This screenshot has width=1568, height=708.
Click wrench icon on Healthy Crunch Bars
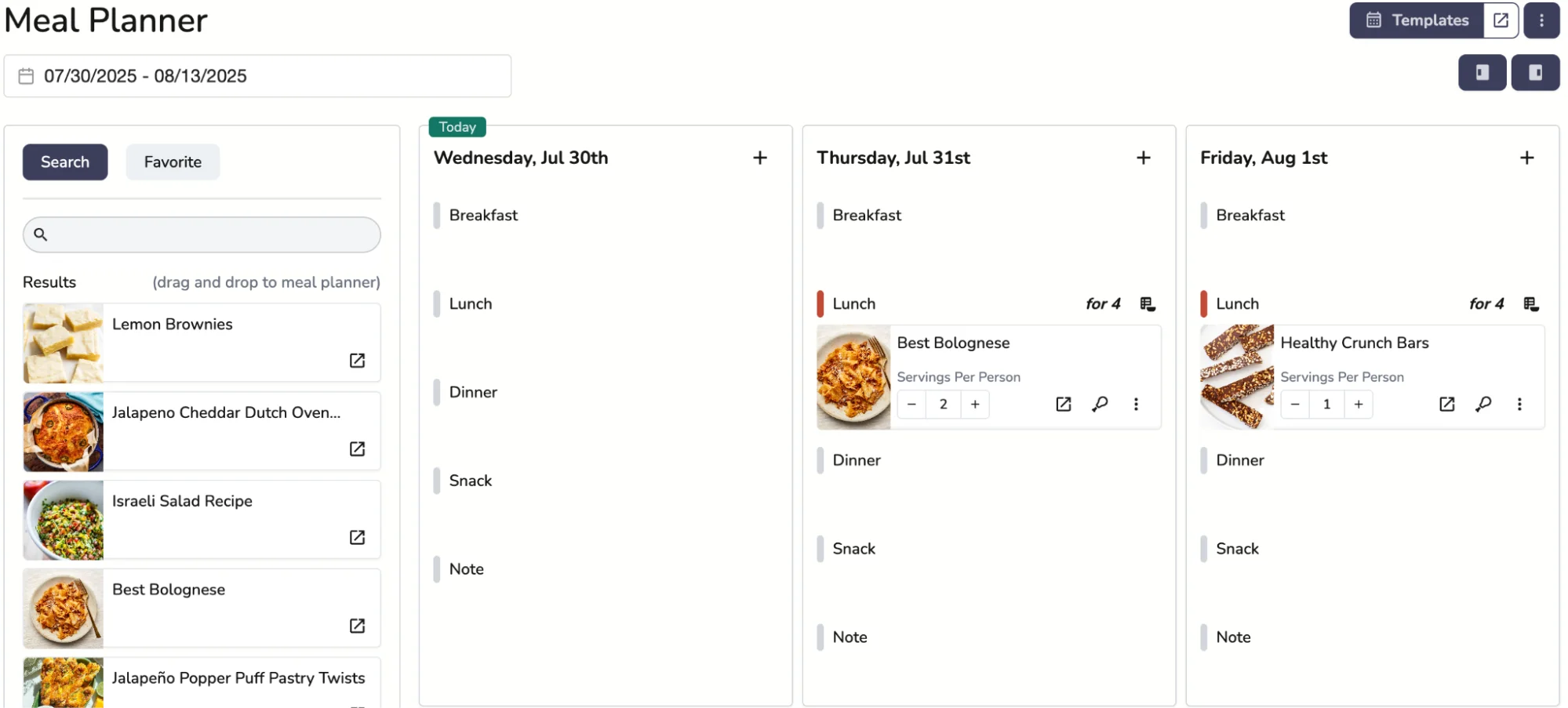point(1483,405)
